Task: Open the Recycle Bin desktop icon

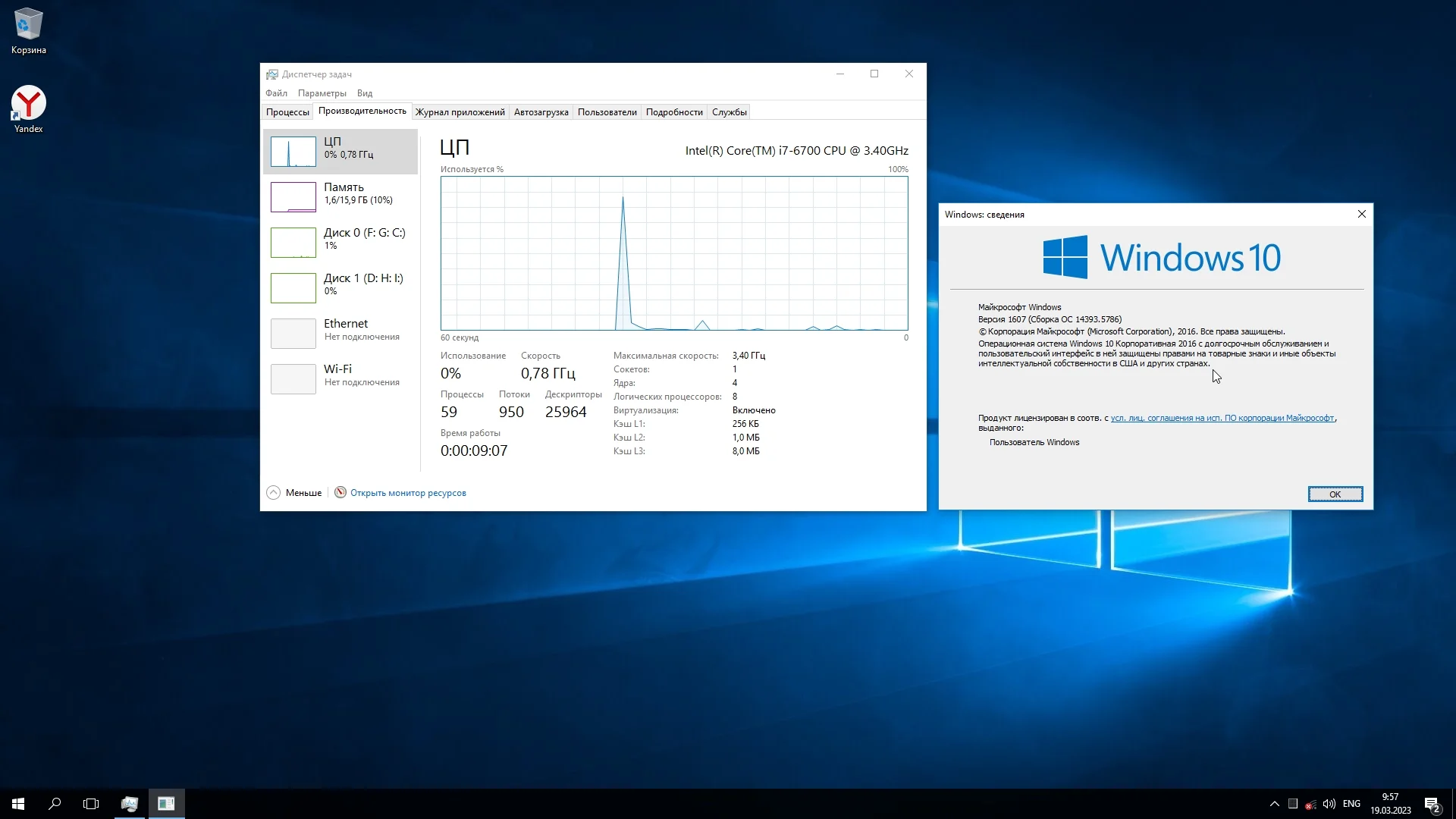Action: [28, 30]
